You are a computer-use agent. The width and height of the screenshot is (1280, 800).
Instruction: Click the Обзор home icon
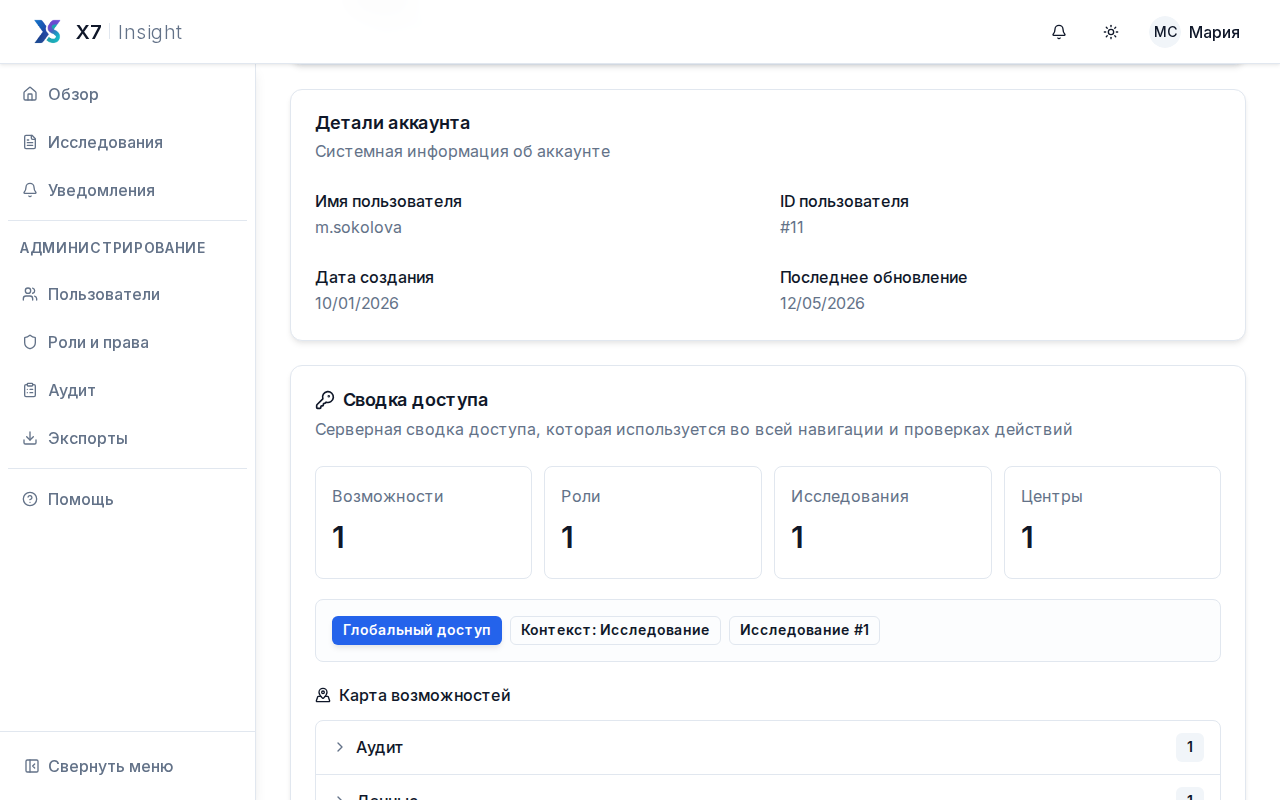click(30, 94)
